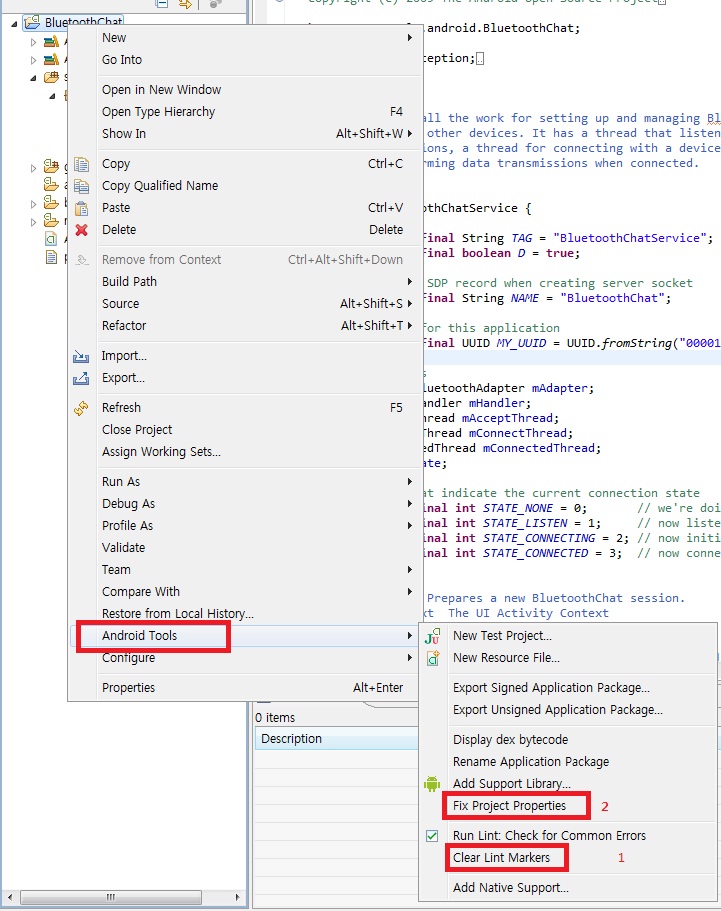
Task: Click the Paste clipboard icon
Action: tap(81, 208)
